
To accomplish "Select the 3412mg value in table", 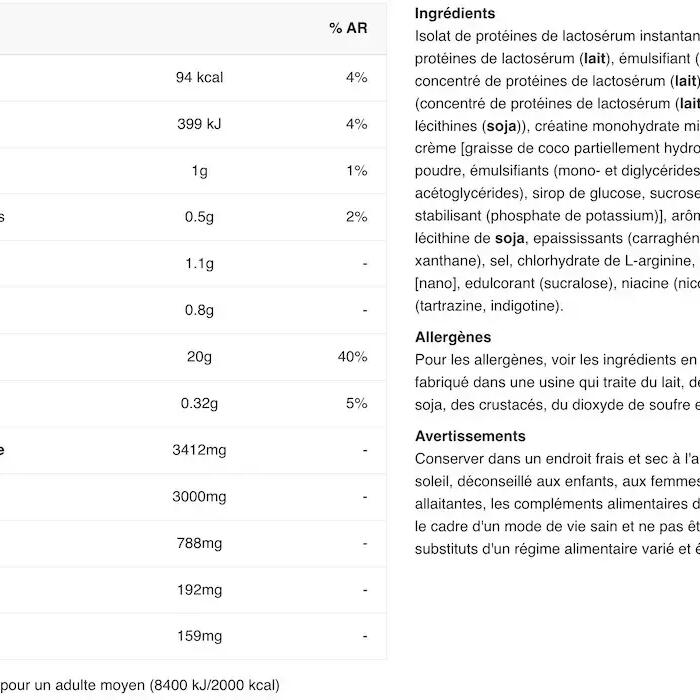I will pos(199,450).
